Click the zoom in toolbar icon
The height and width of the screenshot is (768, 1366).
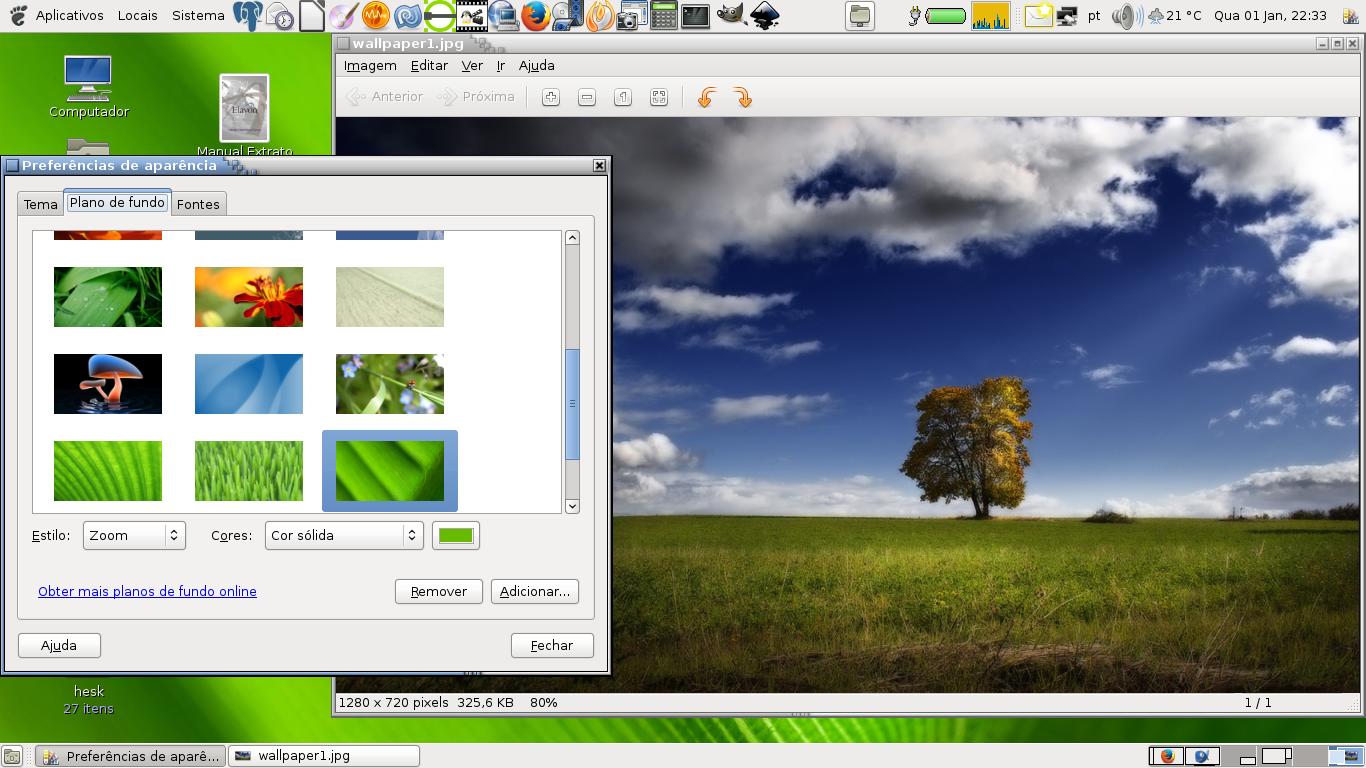click(551, 97)
